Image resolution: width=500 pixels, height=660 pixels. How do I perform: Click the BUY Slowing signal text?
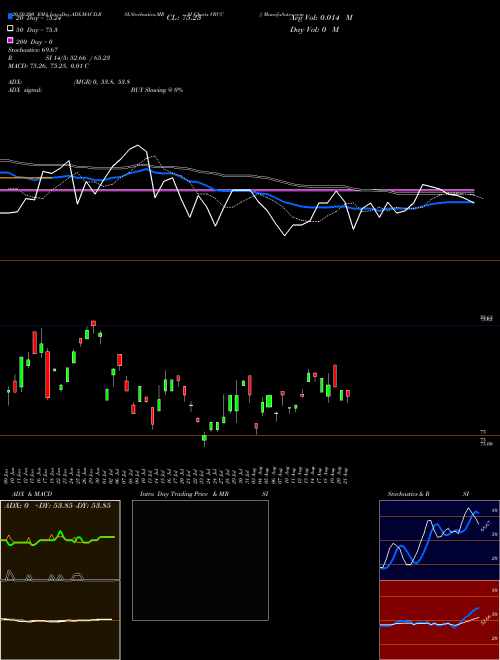point(157,90)
